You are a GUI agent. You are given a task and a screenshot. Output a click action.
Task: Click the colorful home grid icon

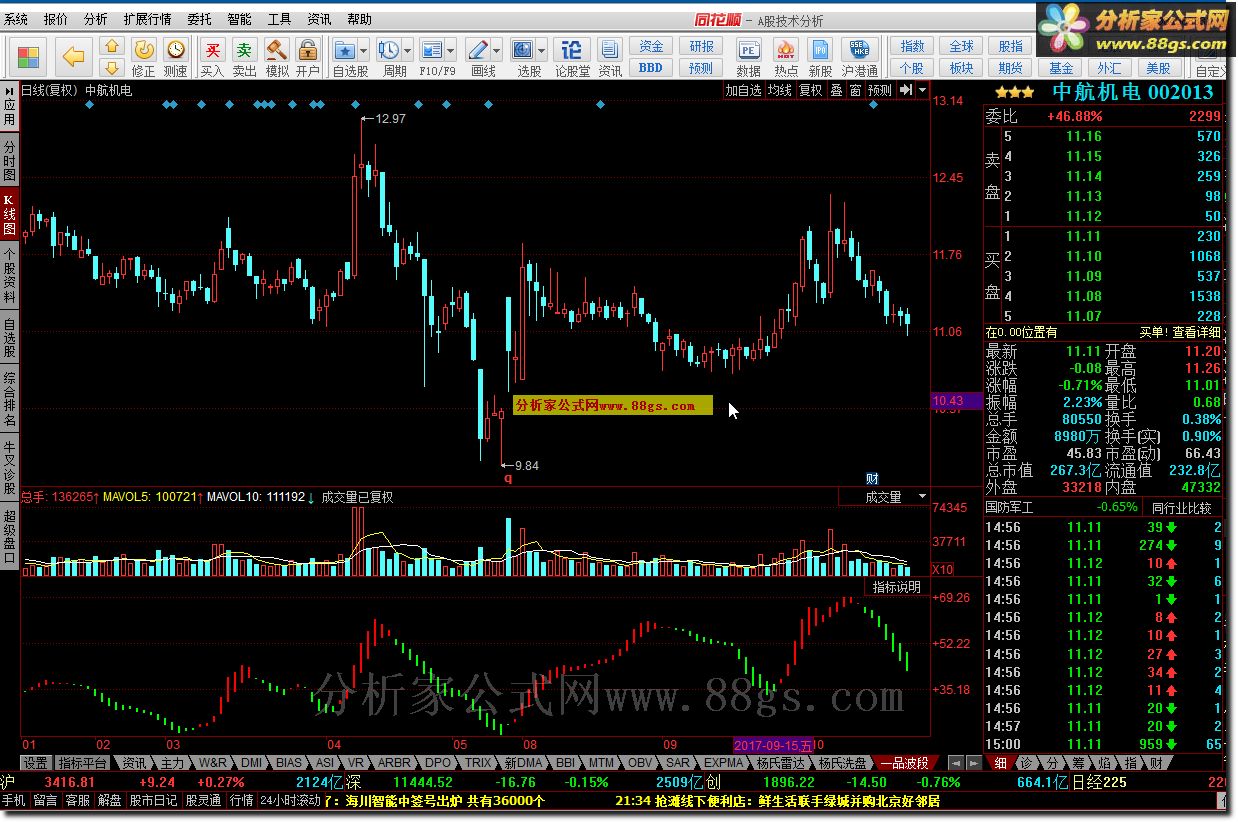click(x=29, y=57)
